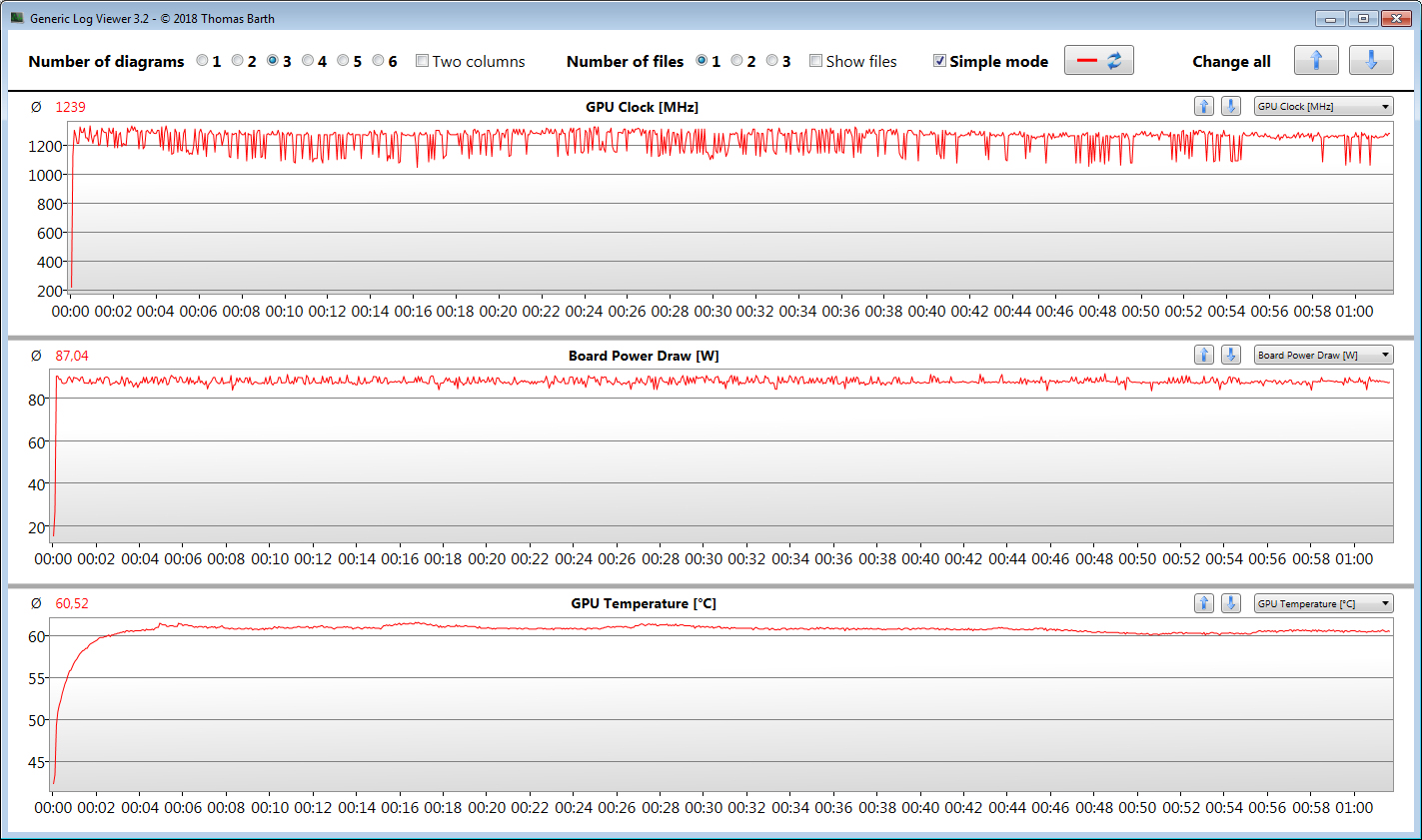The image size is (1422, 840).
Task: Toggle the Show files checkbox
Action: 816,61
